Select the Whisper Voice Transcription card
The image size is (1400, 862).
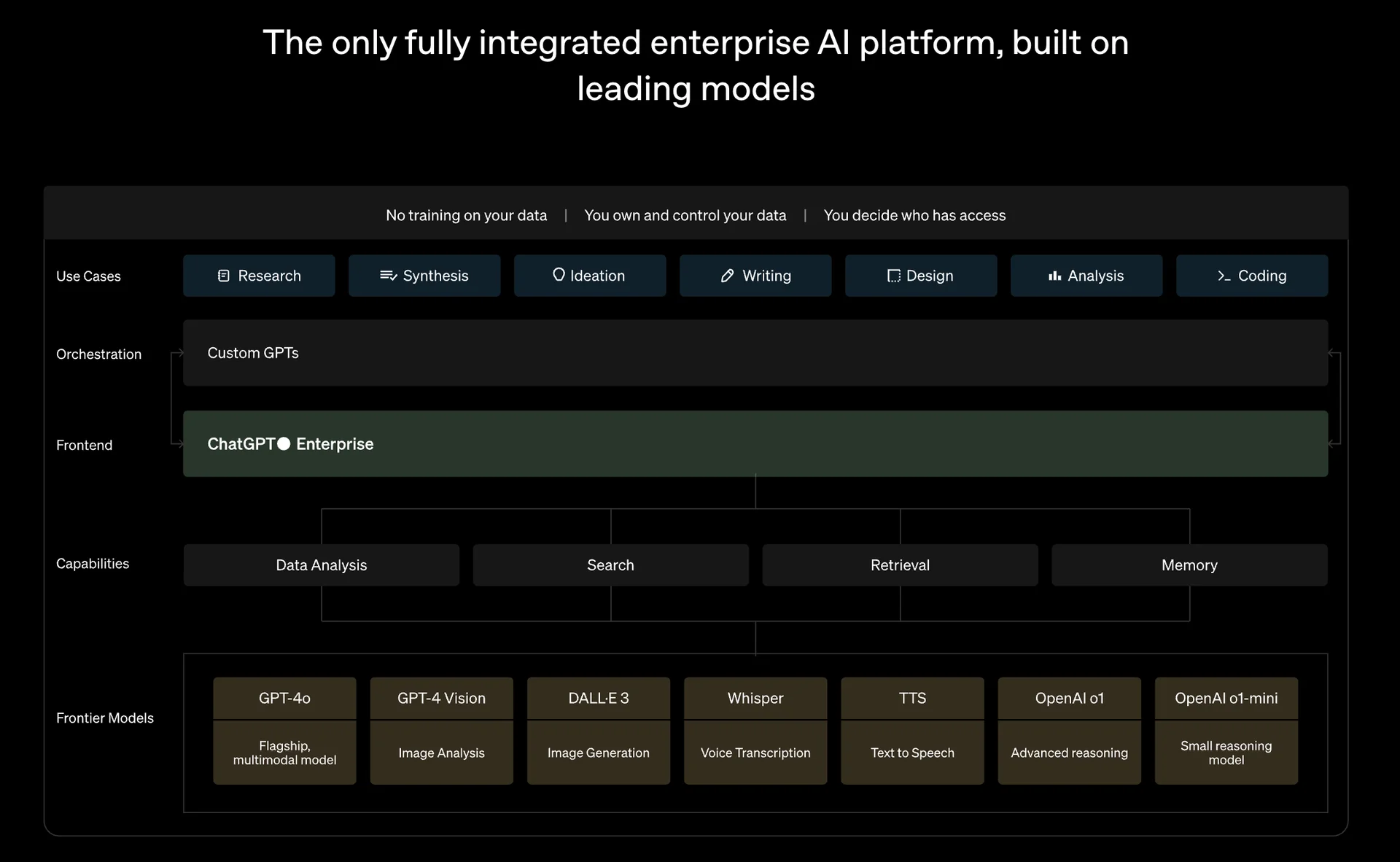(x=755, y=729)
